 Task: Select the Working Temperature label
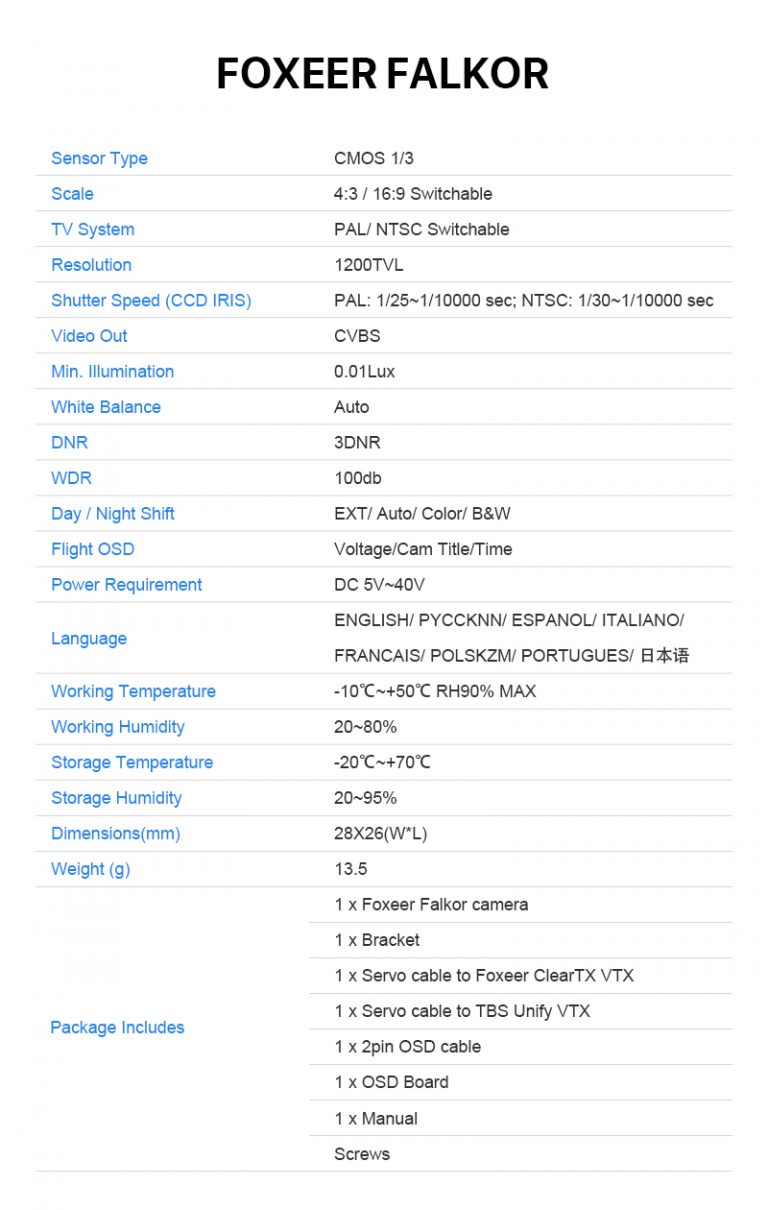coord(133,691)
